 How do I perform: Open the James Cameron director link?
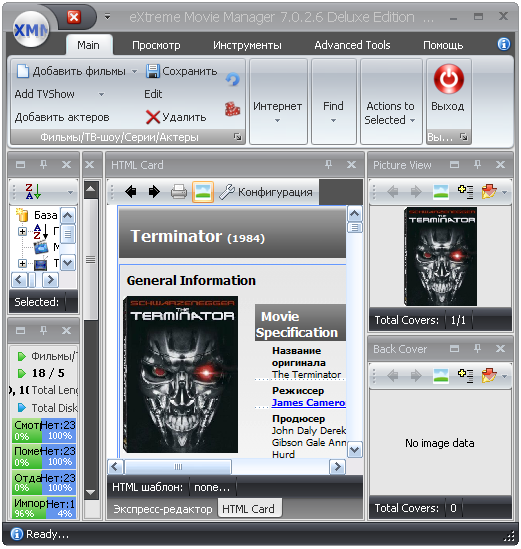point(308,403)
